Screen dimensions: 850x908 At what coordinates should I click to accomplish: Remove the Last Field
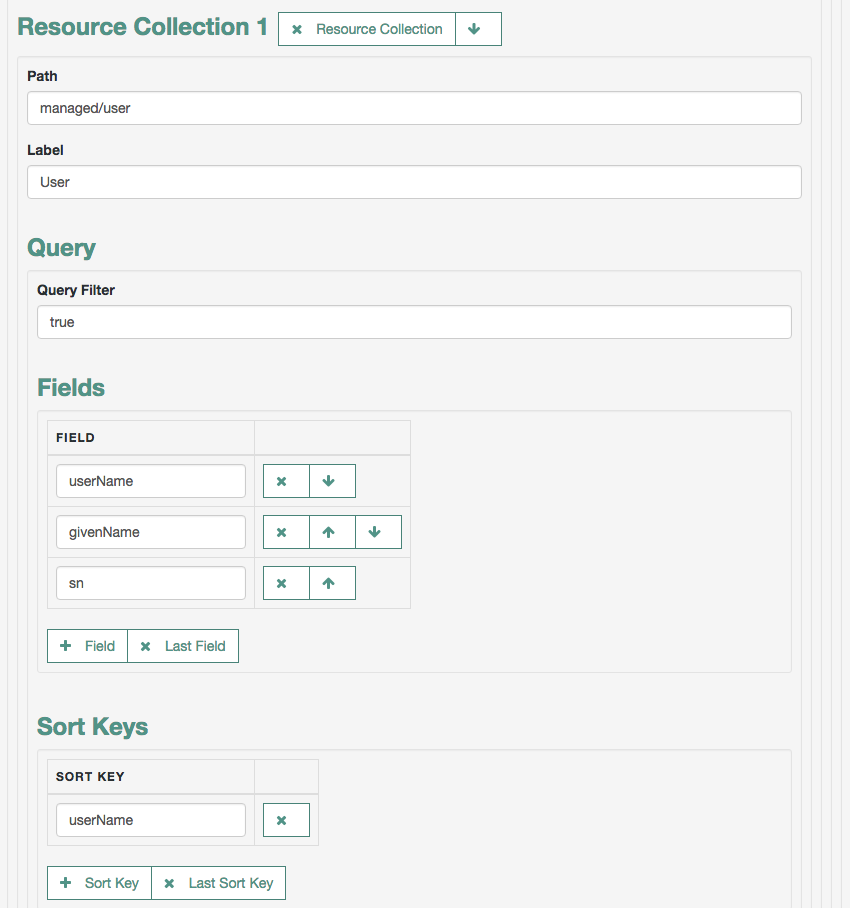pyautogui.click(x=183, y=646)
